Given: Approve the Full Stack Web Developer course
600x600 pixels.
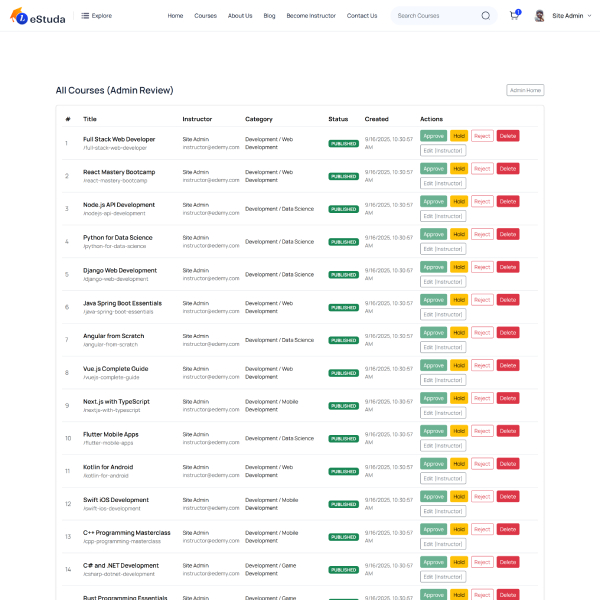Looking at the screenshot, I should pos(433,136).
